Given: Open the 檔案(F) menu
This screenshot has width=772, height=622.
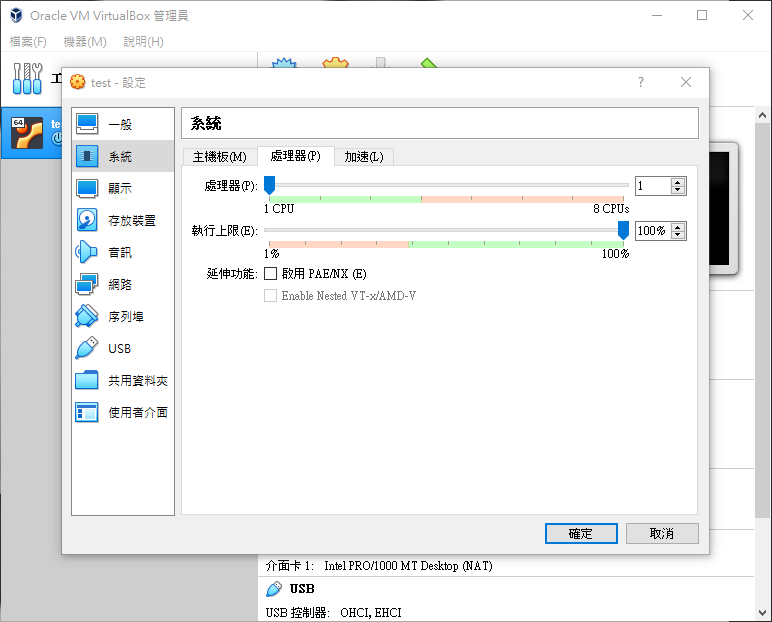Looking at the screenshot, I should coord(28,41).
